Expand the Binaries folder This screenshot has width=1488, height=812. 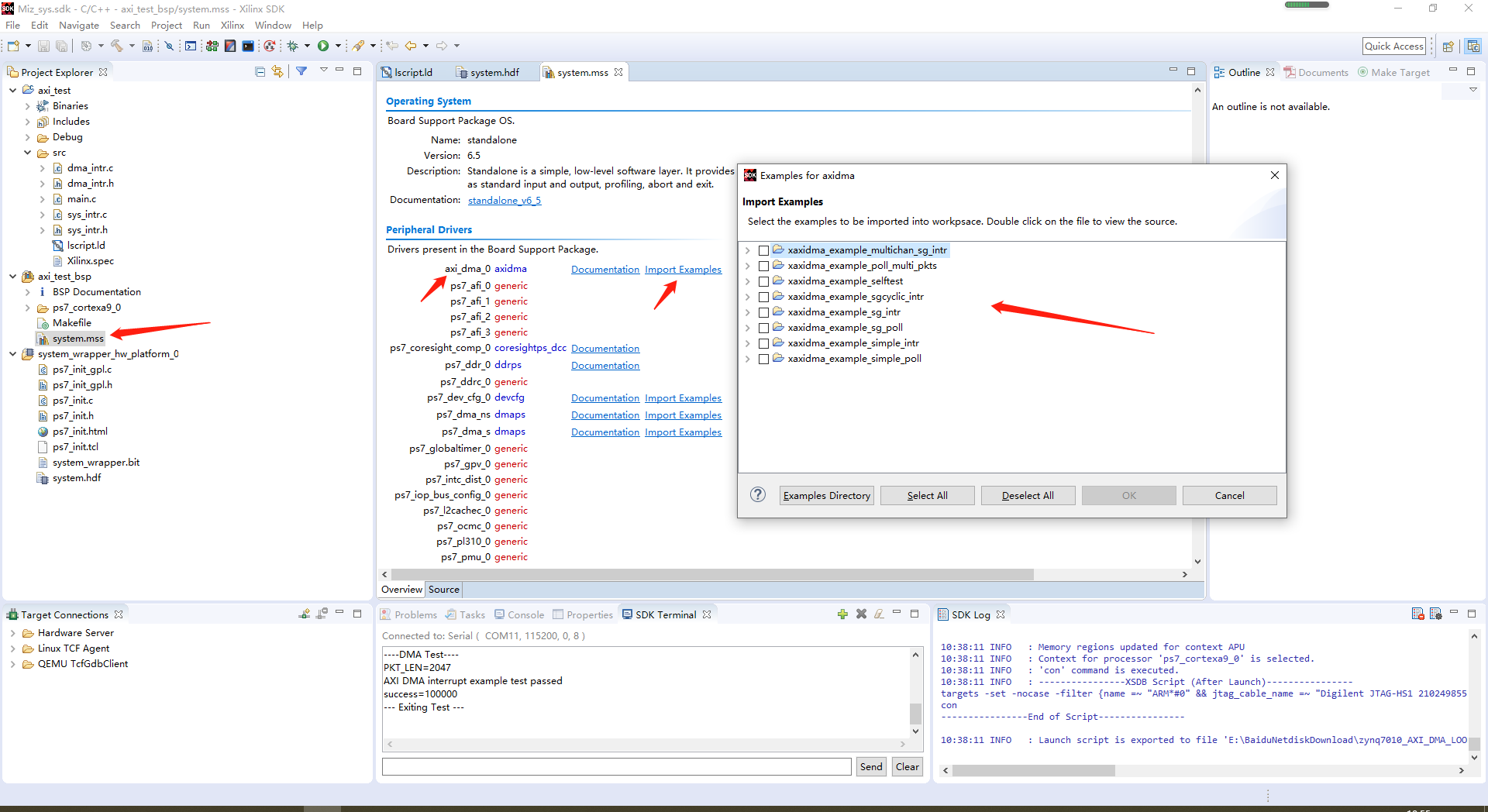(x=28, y=106)
